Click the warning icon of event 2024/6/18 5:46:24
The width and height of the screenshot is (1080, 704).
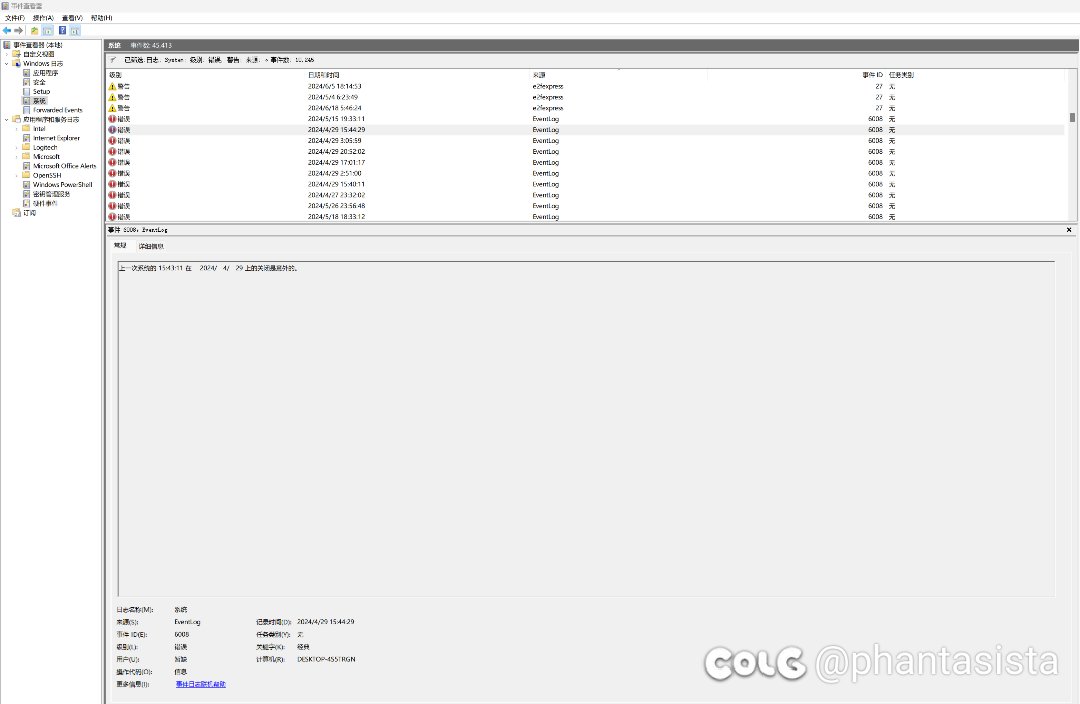tap(112, 108)
